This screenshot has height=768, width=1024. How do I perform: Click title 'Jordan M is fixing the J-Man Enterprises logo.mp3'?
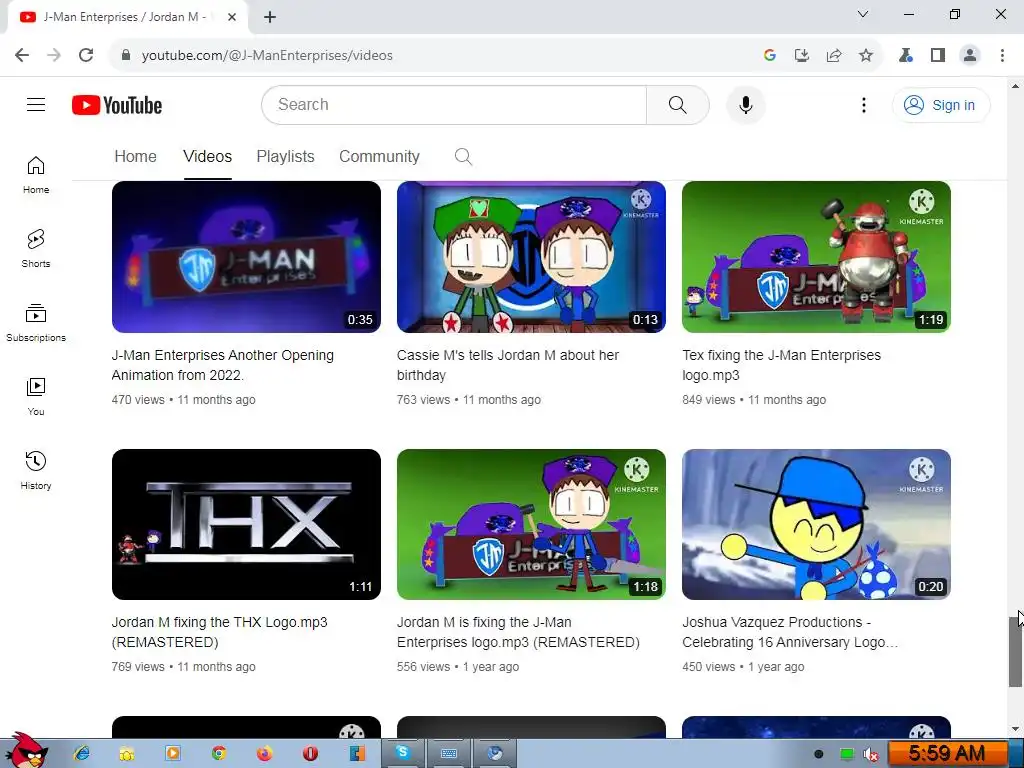click(519, 632)
